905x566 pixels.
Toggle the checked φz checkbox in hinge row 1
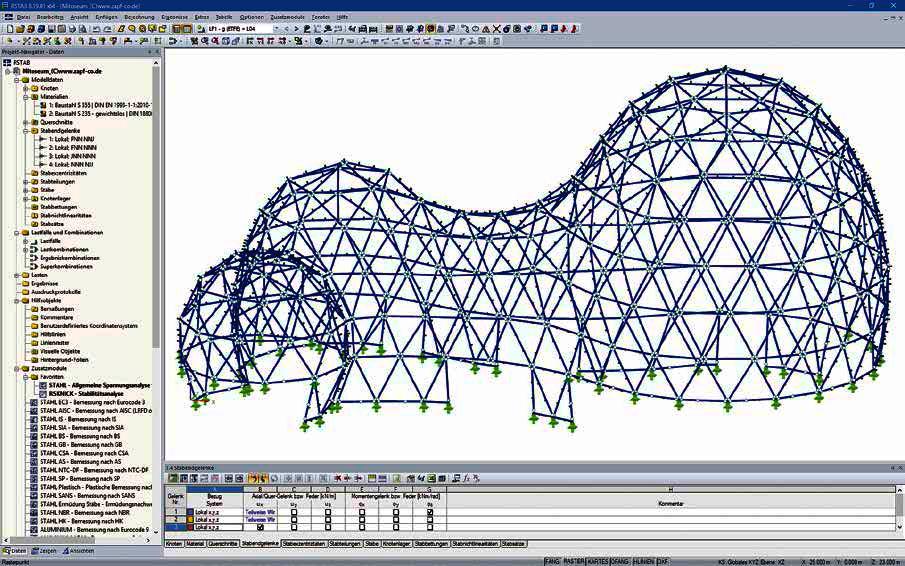point(430,512)
